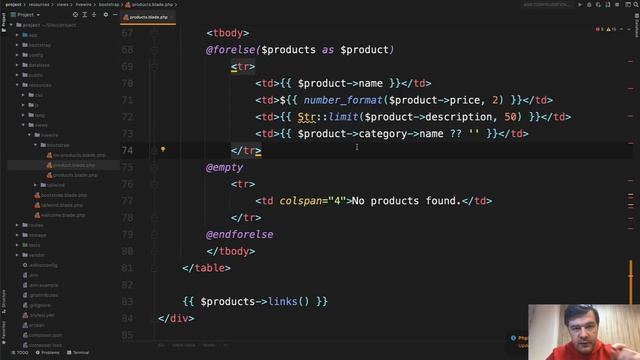Click the webcam video overlay thumbnail
The width and height of the screenshot is (640, 360).
(584, 332)
